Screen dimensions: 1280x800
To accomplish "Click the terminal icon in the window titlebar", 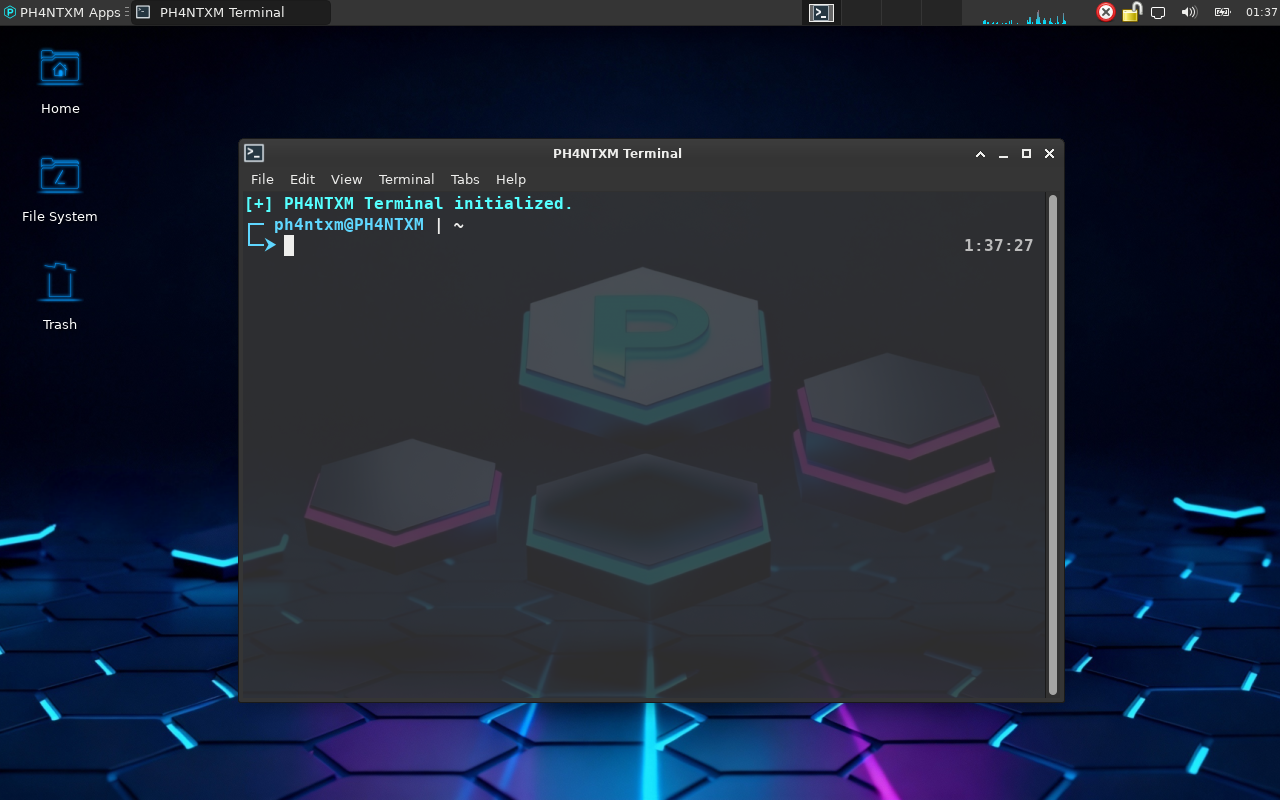I will click(254, 153).
